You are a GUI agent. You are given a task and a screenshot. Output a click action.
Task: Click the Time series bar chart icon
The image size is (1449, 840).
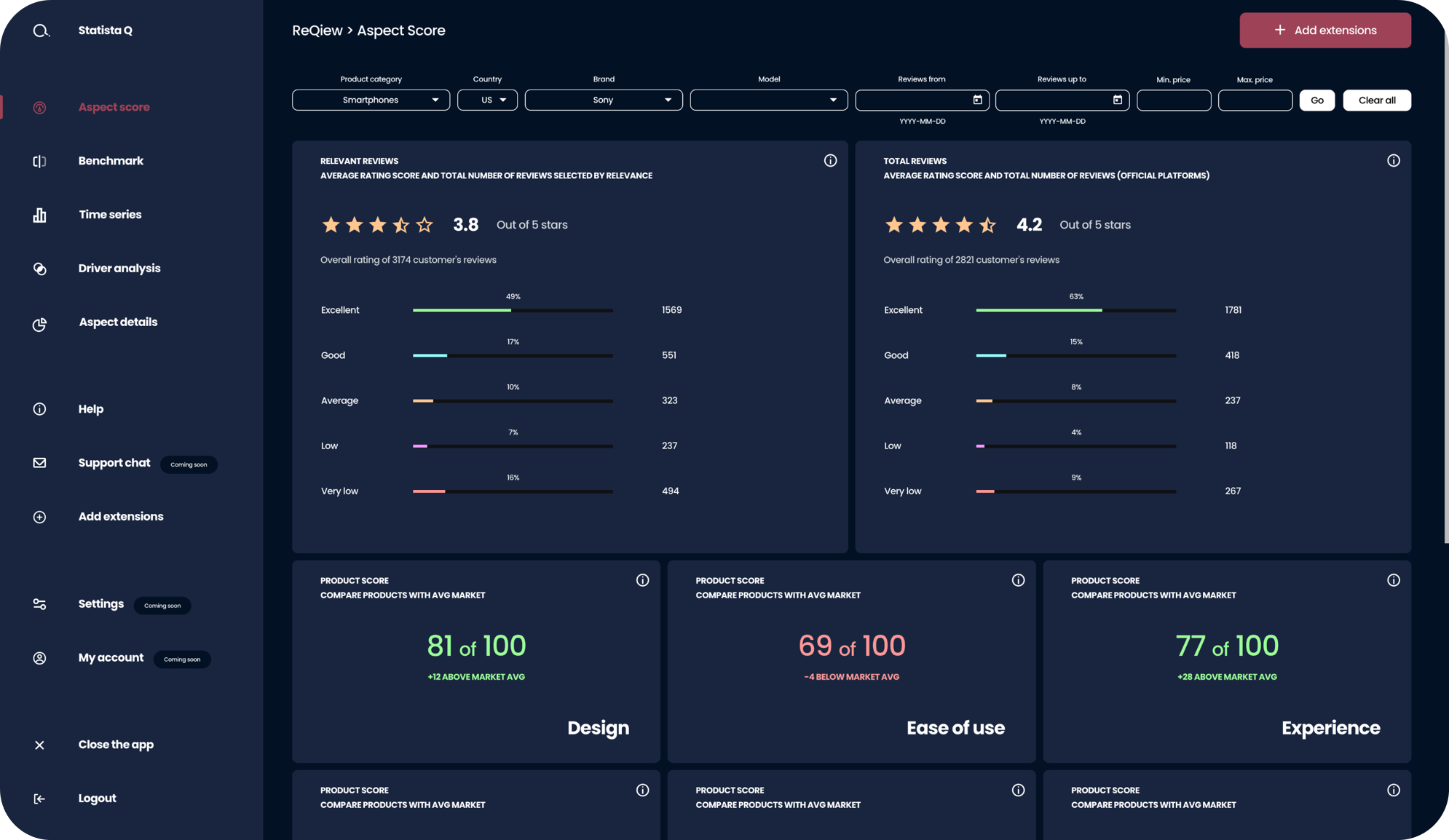click(39, 215)
